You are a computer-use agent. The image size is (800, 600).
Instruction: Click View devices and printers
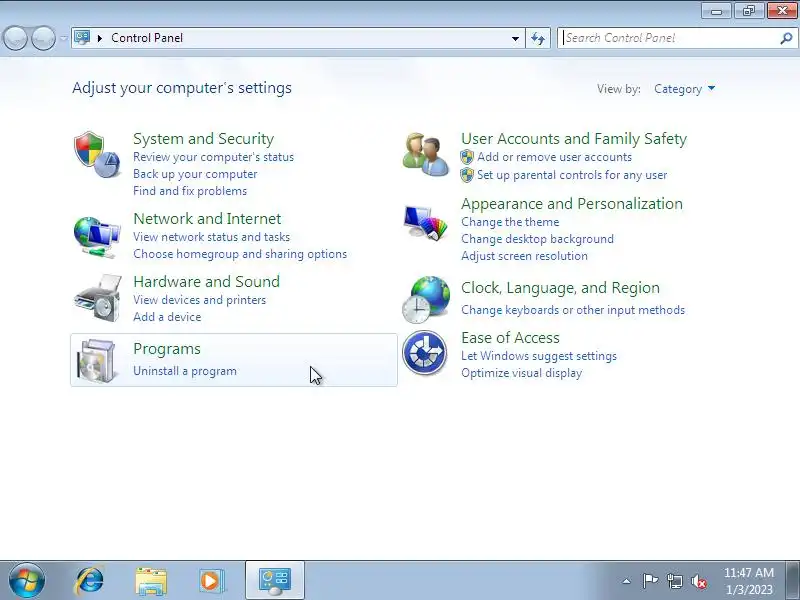tap(199, 300)
